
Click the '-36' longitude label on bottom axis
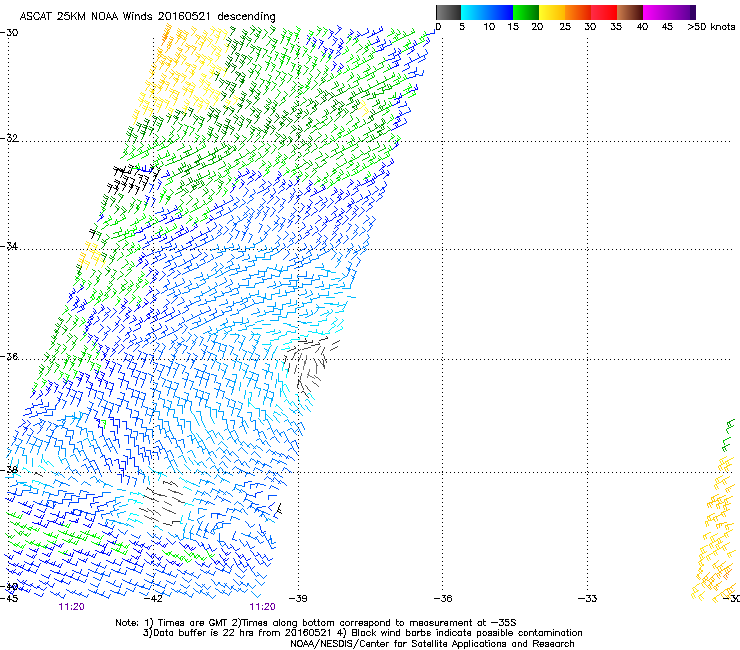(443, 599)
